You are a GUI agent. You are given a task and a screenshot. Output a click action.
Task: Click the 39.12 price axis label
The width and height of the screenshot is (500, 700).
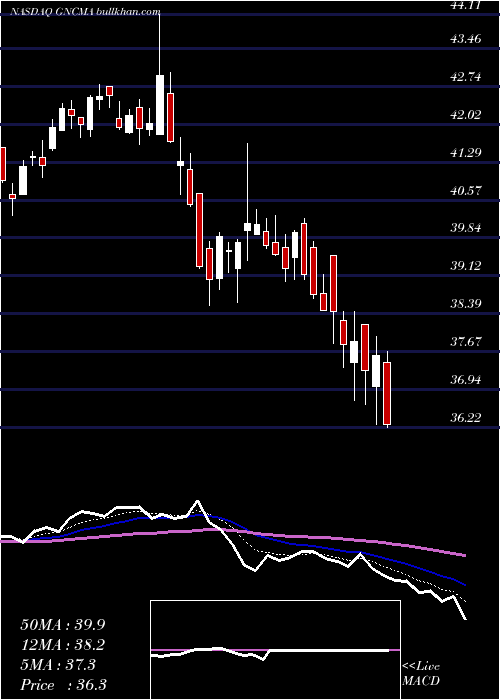tap(466, 266)
